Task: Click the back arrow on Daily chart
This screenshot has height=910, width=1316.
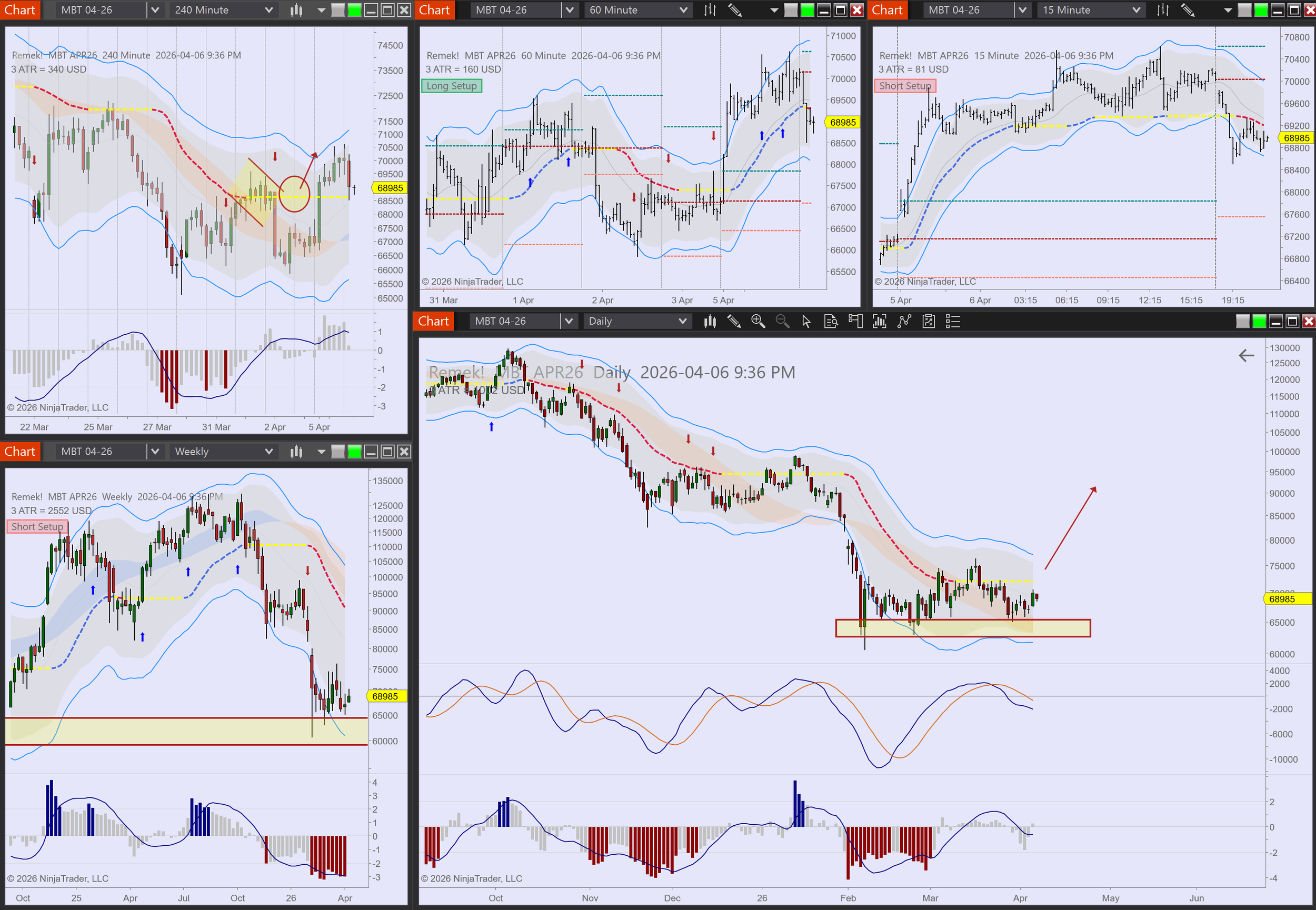Action: point(1247,356)
